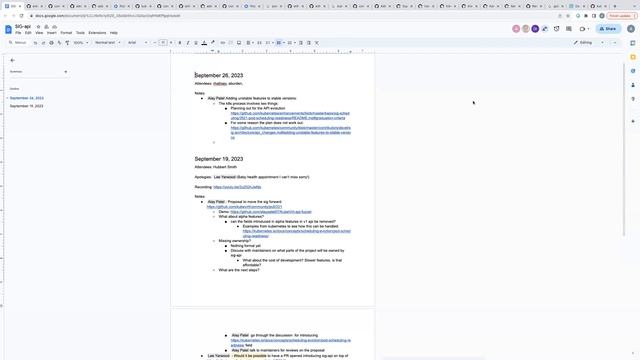This screenshot has height=360, width=640.
Task: Open the Maps side panel icon
Action: point(633,99)
